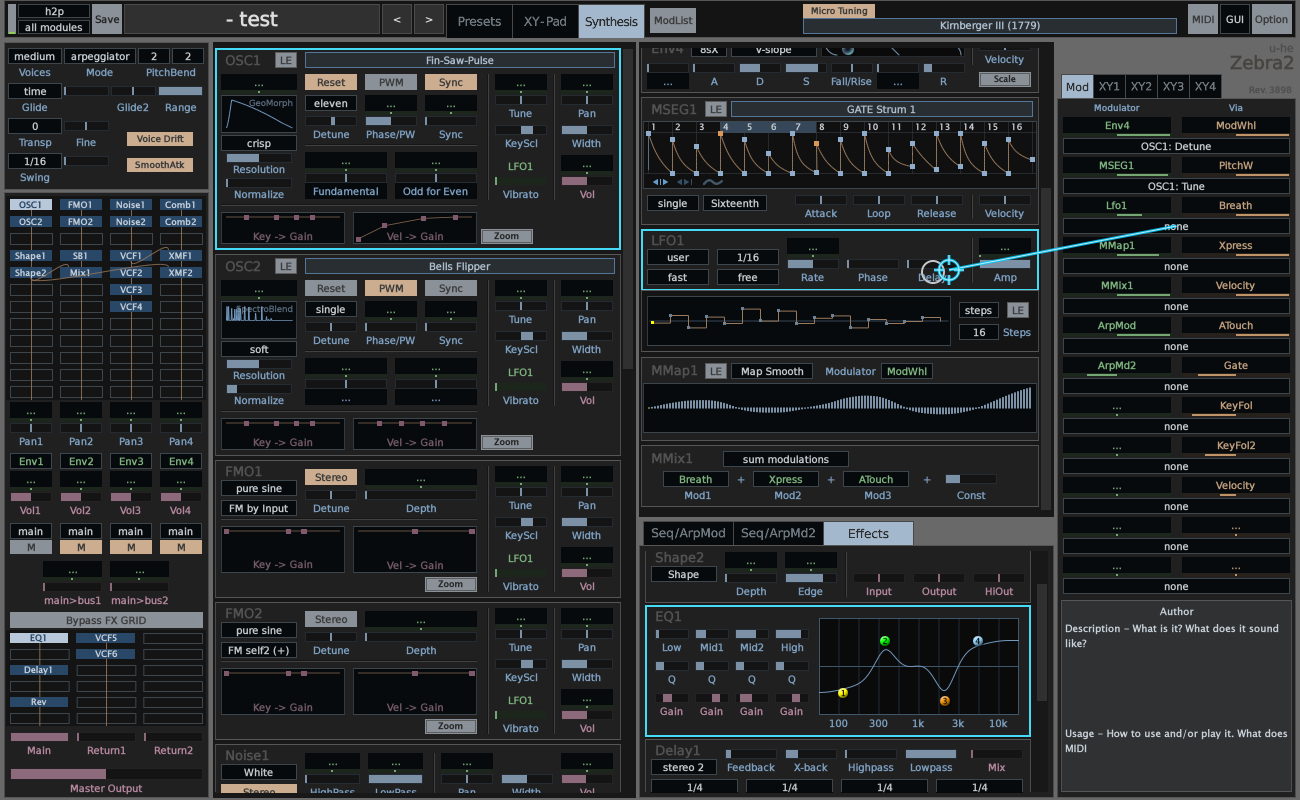Click the OSC1: Detune modulation target slot
This screenshot has height=800, width=1300.
1178,146
